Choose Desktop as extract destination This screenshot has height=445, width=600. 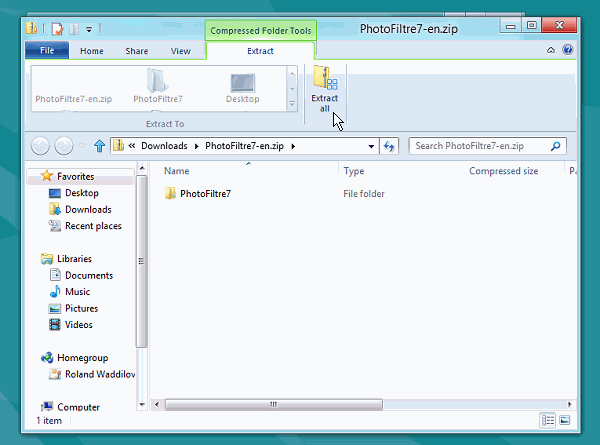click(243, 88)
